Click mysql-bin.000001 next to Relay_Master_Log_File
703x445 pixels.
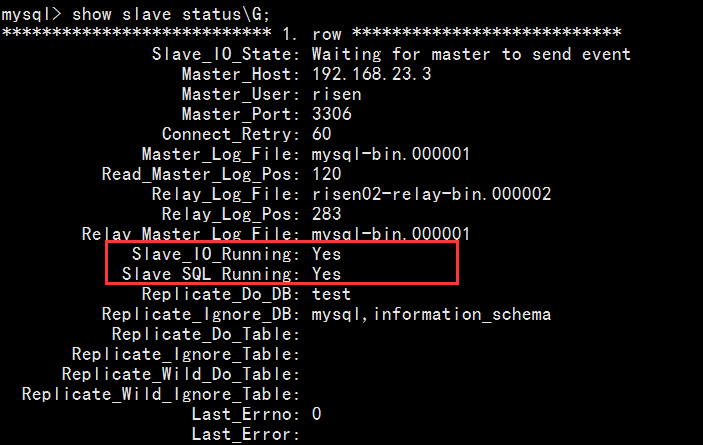[391, 233]
